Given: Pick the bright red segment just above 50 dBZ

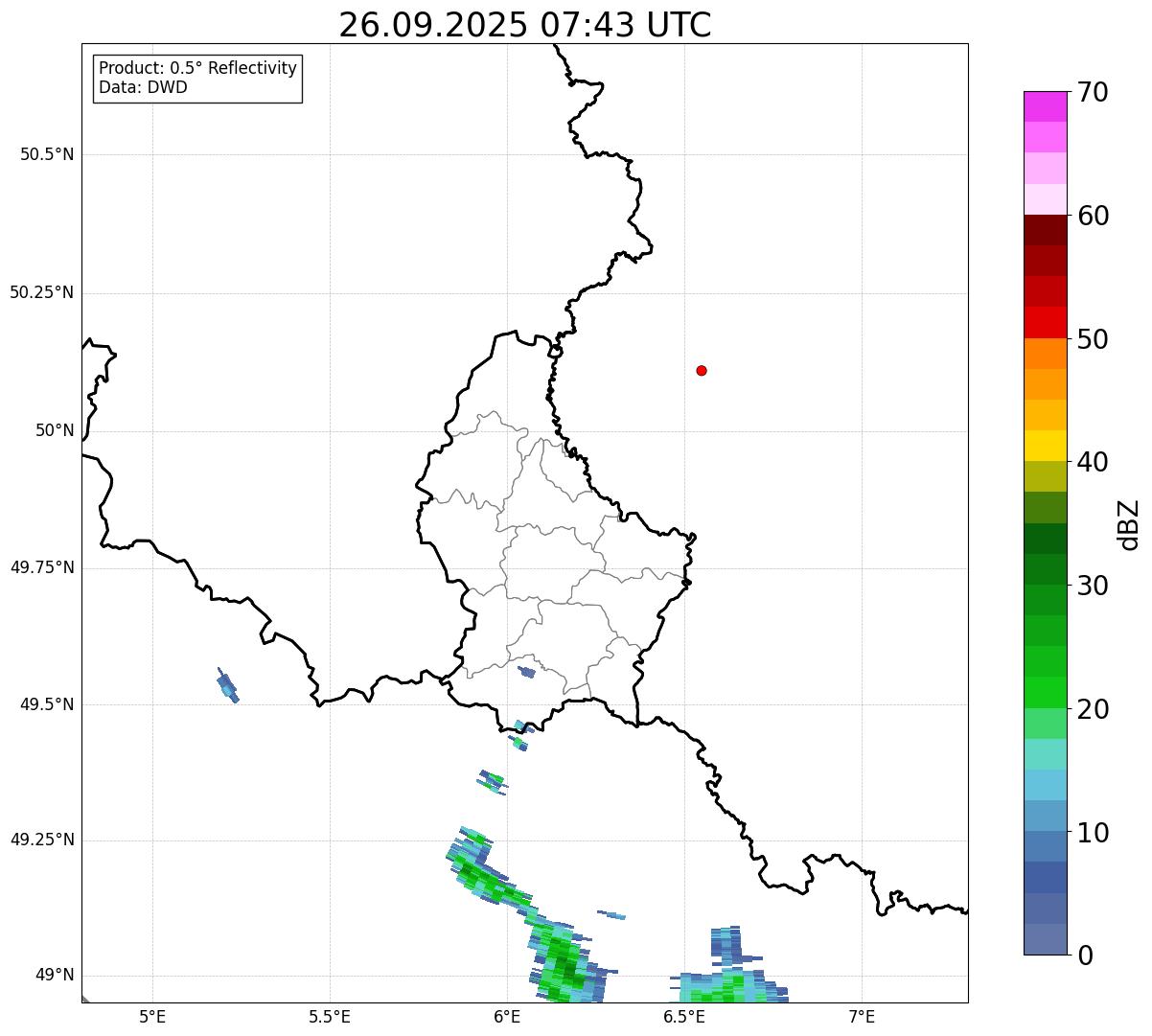Looking at the screenshot, I should pyautogui.click(x=1046, y=323).
